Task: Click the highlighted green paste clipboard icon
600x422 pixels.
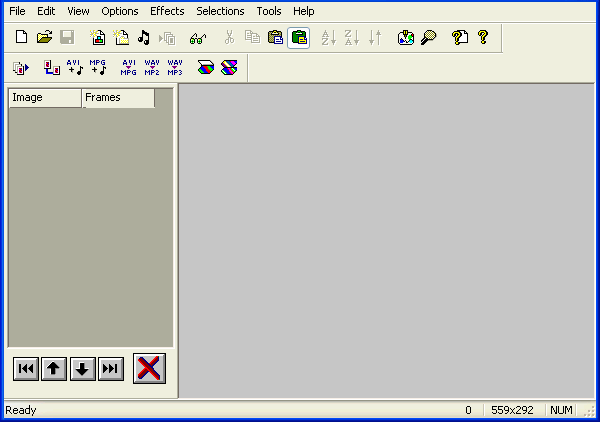Action: click(x=298, y=37)
